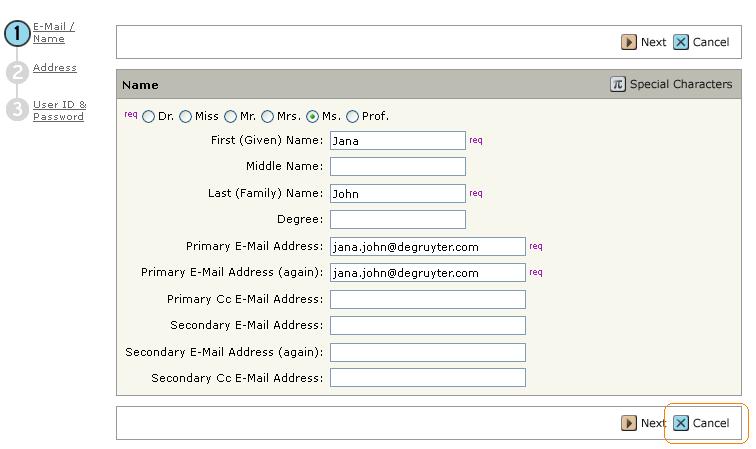
Task: Click the top Cancel X icon
Action: coord(681,42)
